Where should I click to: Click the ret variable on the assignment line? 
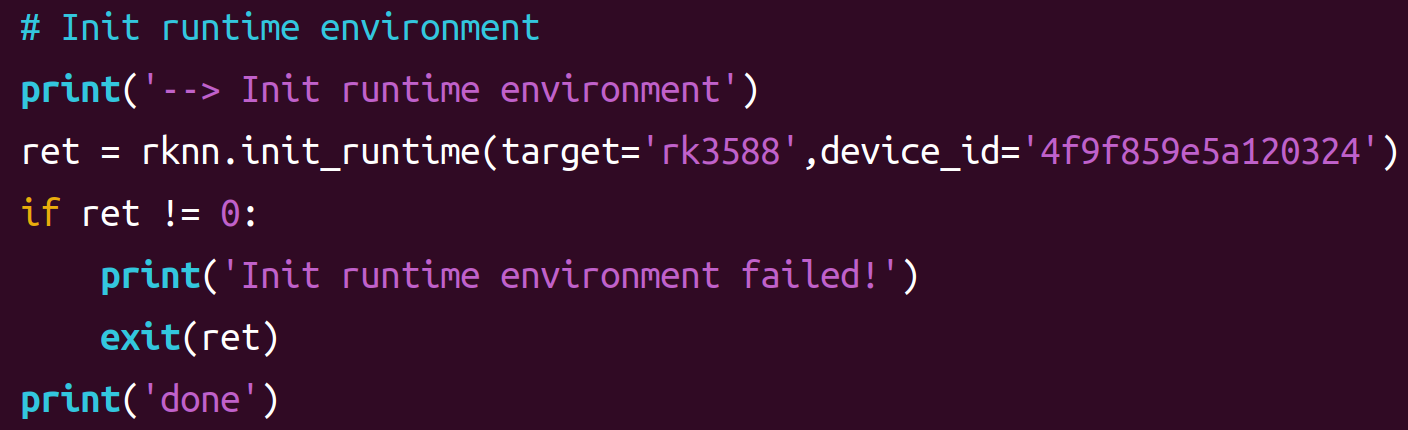coord(50,153)
